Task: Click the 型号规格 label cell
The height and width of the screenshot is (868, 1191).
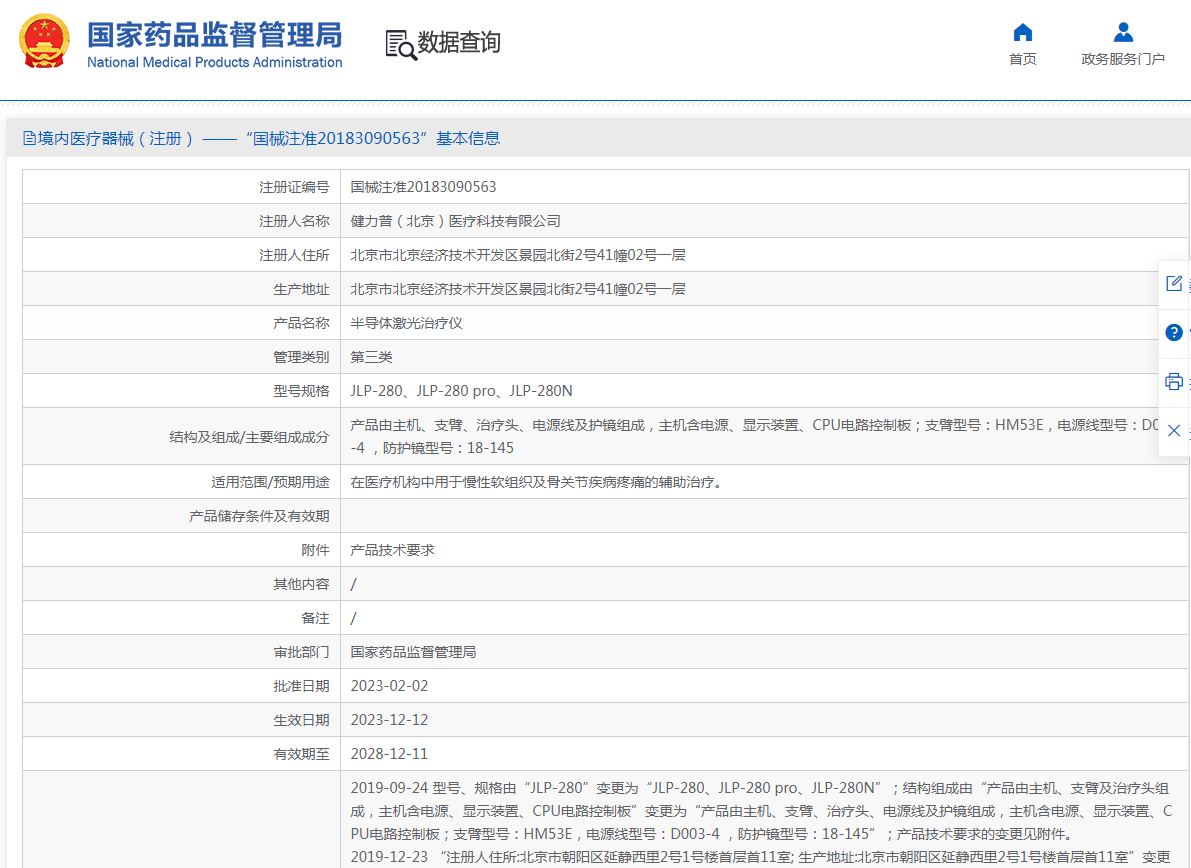Action: (182, 391)
